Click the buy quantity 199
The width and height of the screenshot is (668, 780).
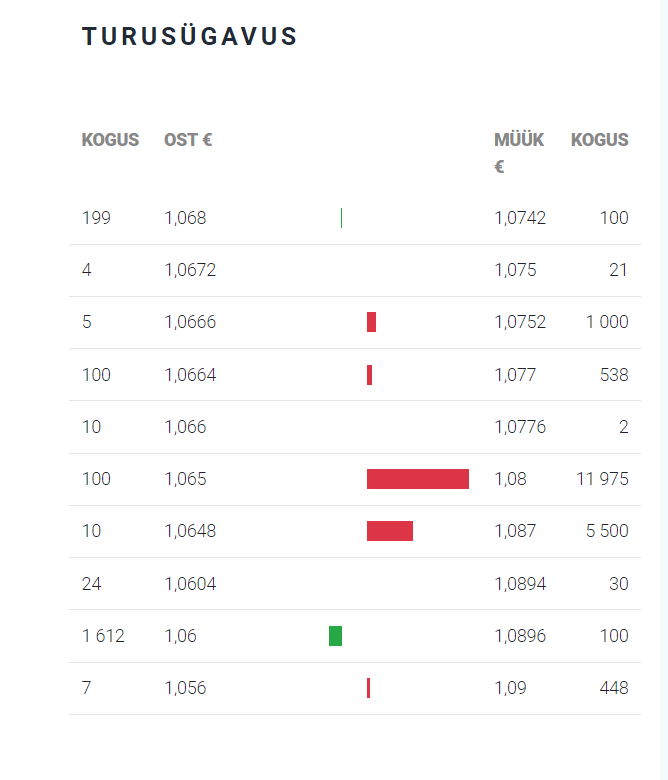tap(96, 218)
